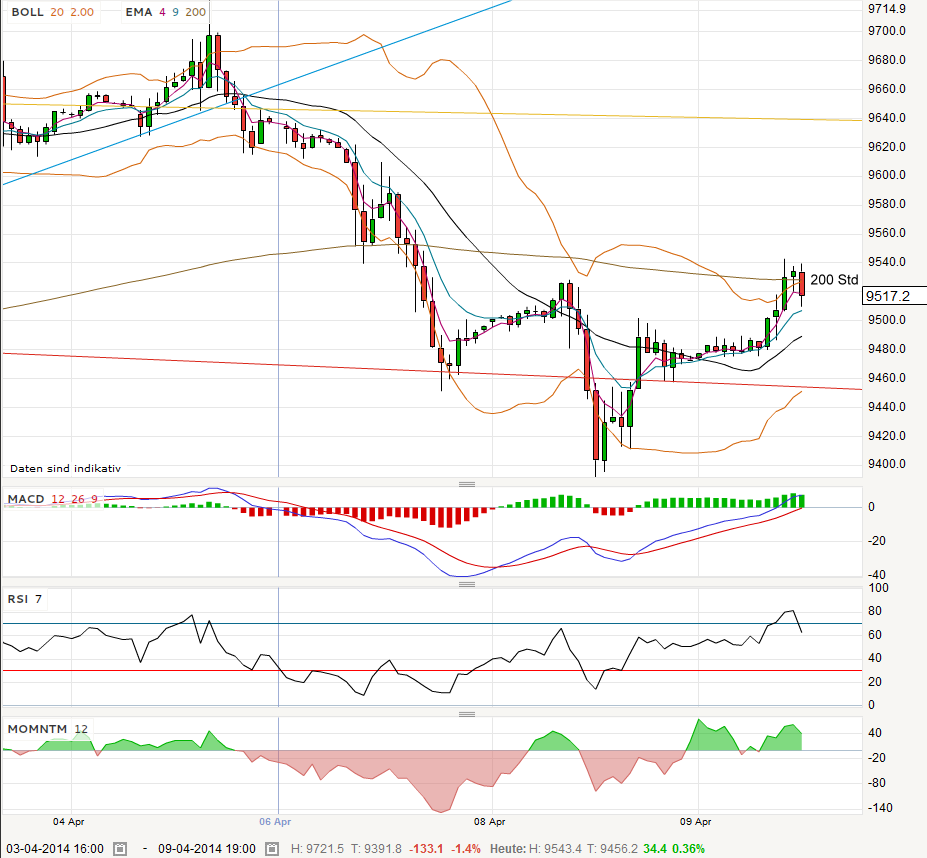Viewport: 927px width, 858px height.
Task: Open the end date calendar picker
Action: (272, 849)
